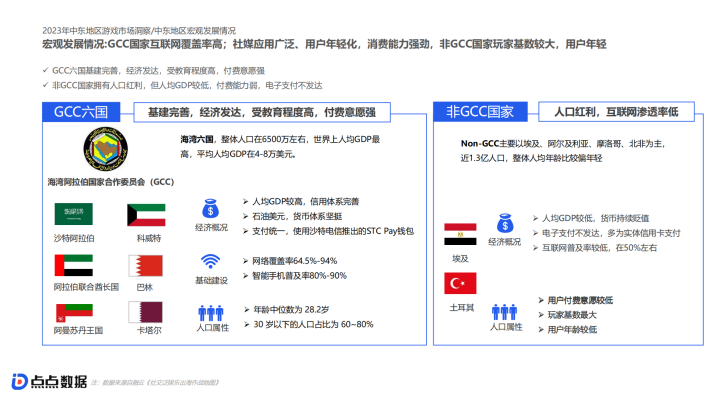Click the Bahrain flag

point(146,266)
